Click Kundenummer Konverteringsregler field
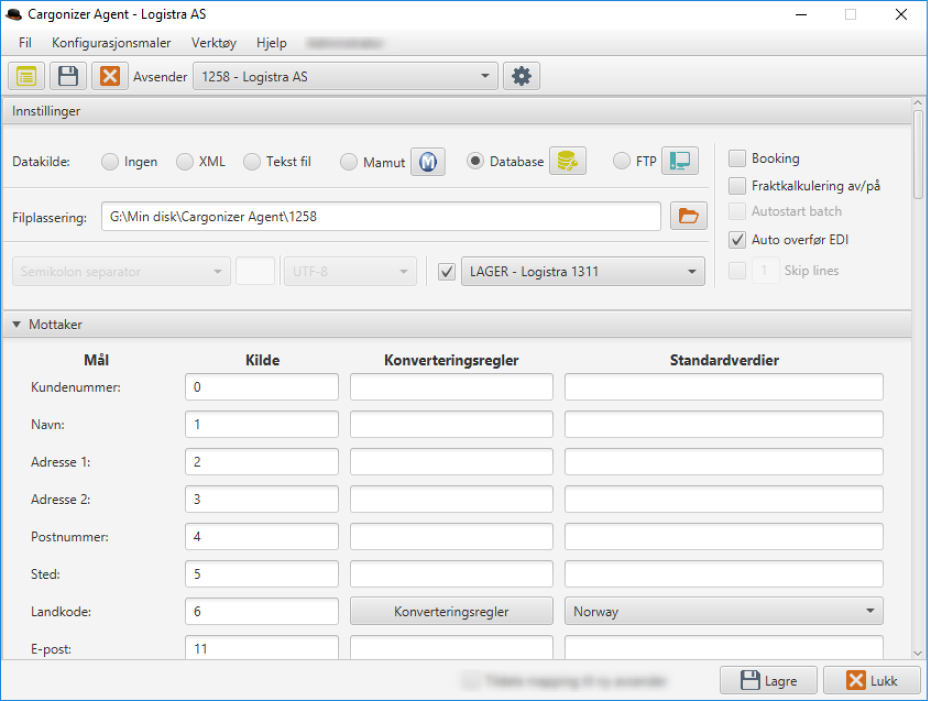The height and width of the screenshot is (701, 928). [452, 387]
